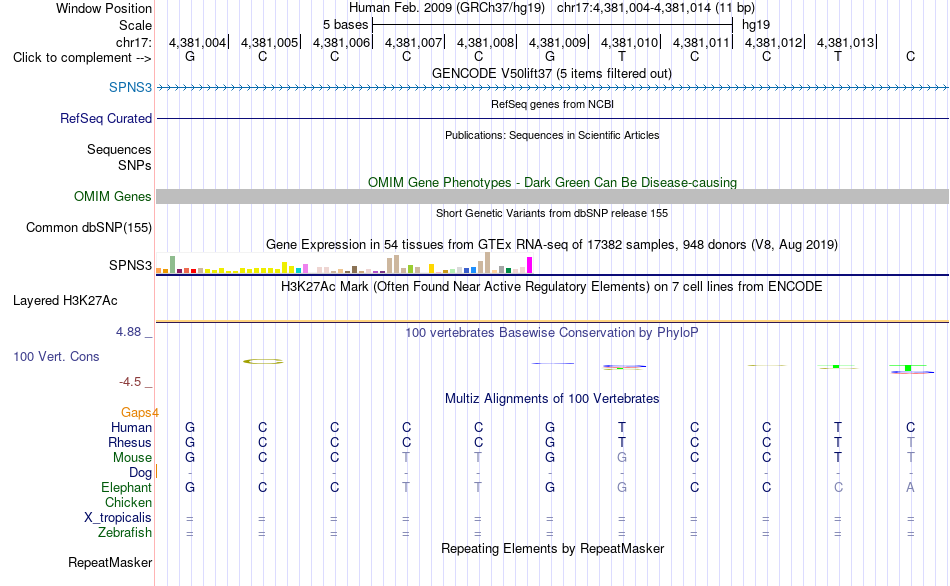Click the Sequences publications track label
This screenshot has height=586, width=950.
[x=119, y=149]
